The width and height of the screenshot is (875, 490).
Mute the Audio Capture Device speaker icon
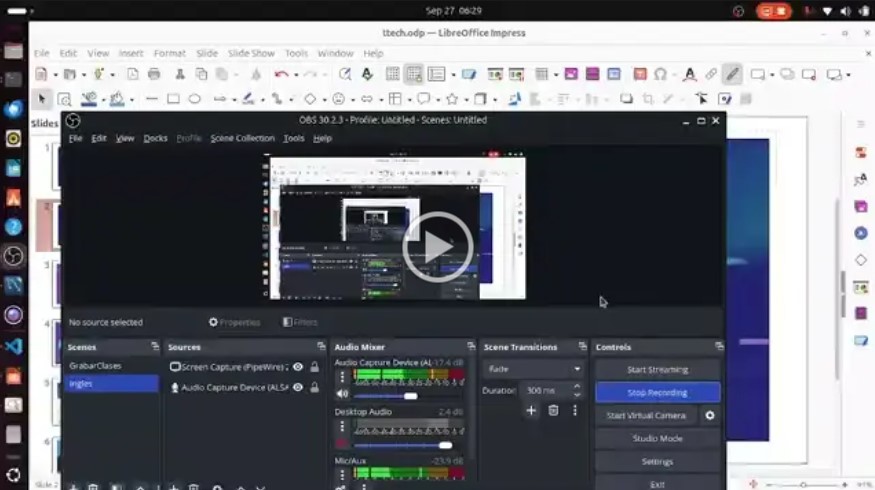342,395
